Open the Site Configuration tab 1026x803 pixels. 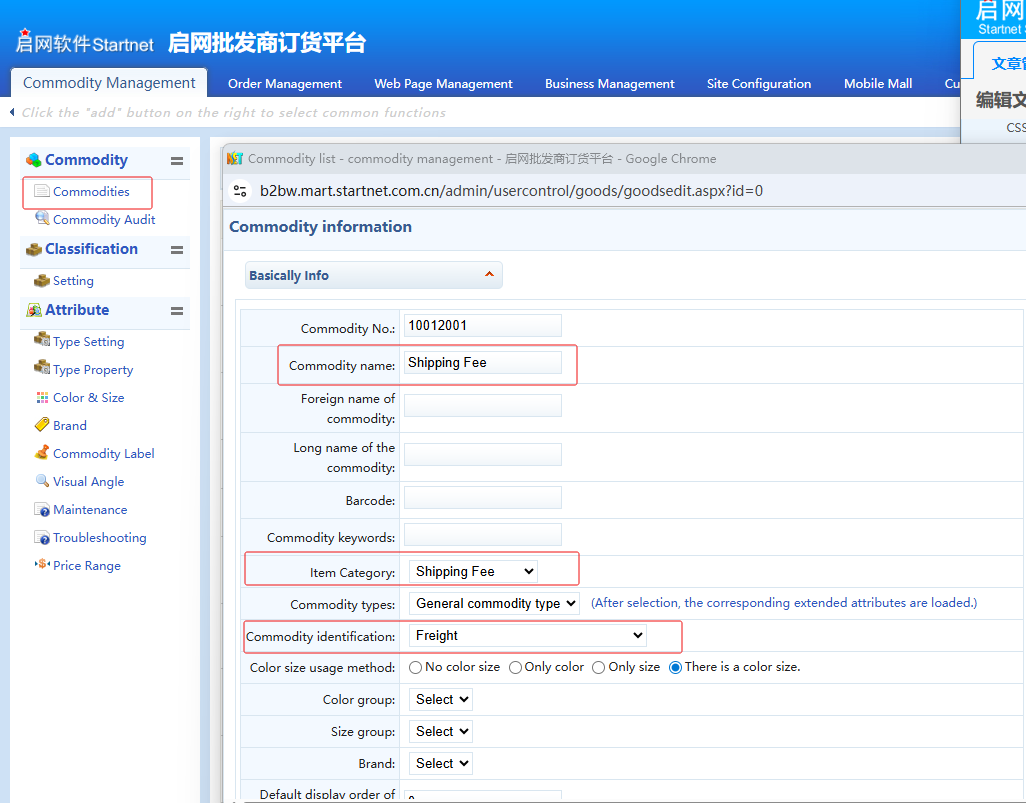click(758, 84)
